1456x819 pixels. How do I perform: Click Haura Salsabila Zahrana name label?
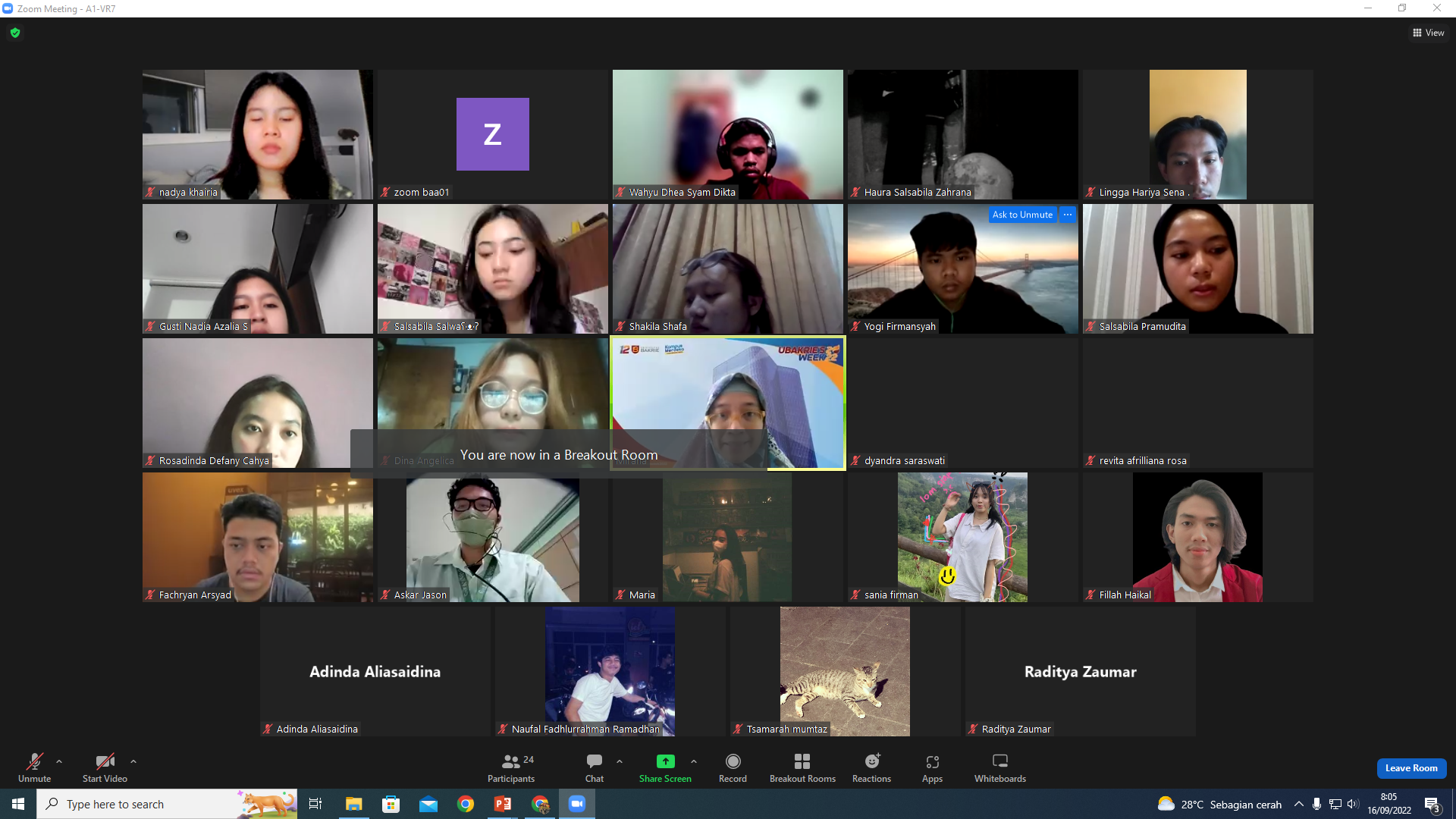(x=918, y=193)
